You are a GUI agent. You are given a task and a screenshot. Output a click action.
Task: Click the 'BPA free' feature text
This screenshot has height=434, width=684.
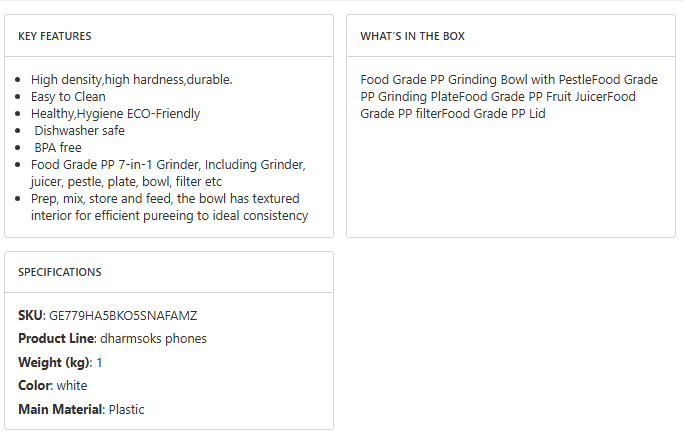click(x=58, y=148)
